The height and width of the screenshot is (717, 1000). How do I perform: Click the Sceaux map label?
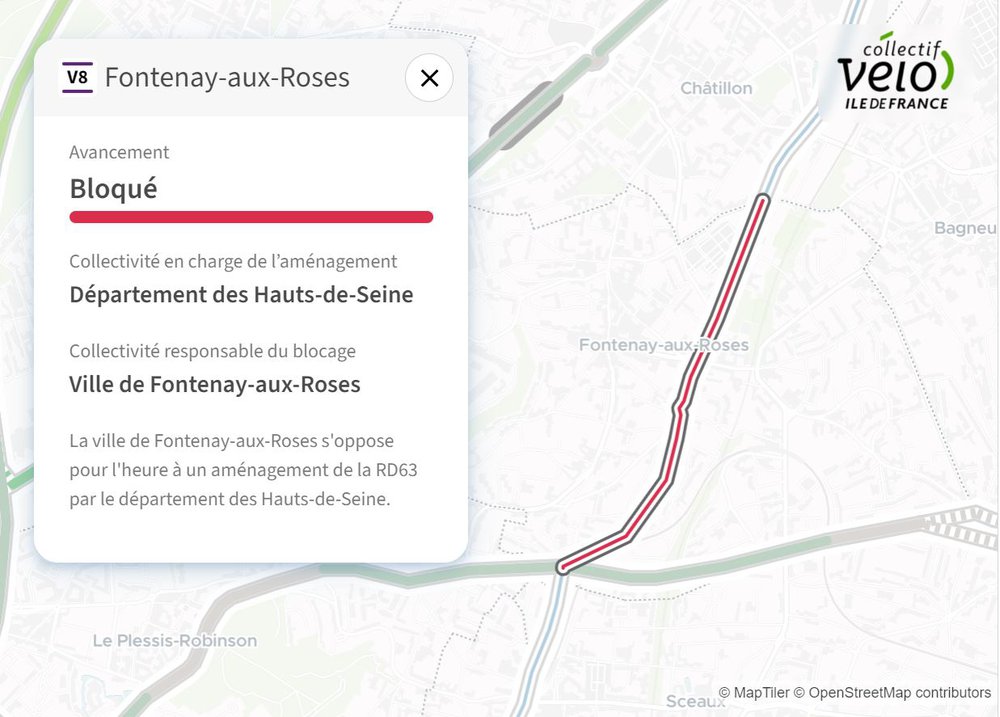[695, 701]
